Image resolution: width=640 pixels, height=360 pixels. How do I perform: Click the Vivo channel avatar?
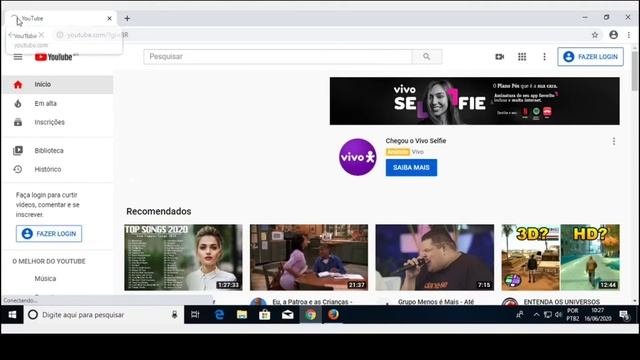tap(358, 157)
